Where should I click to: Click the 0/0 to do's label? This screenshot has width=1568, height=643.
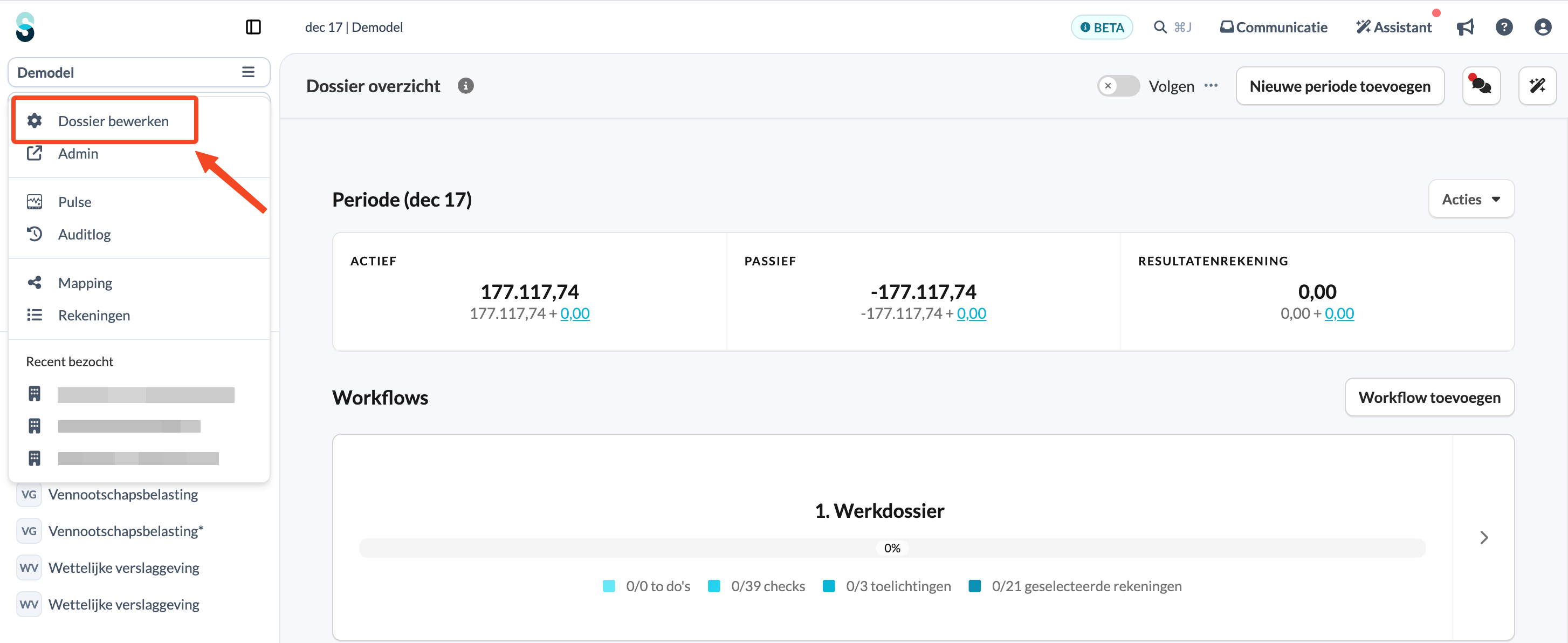(658, 586)
